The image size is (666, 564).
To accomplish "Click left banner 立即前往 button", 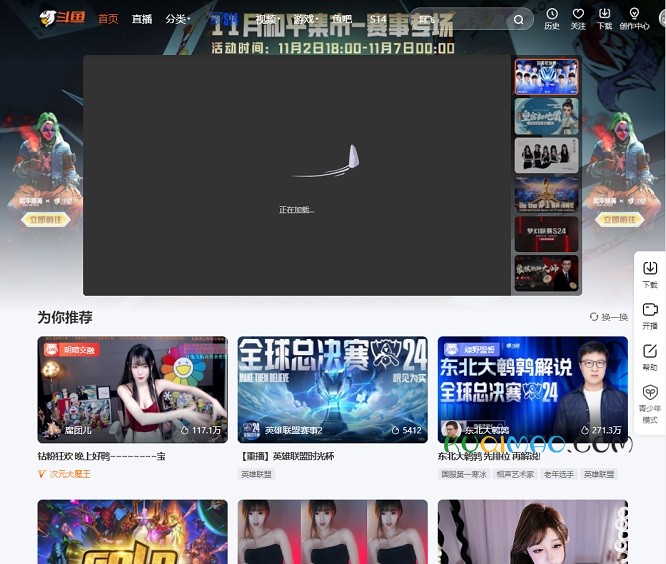I will 45,220.
